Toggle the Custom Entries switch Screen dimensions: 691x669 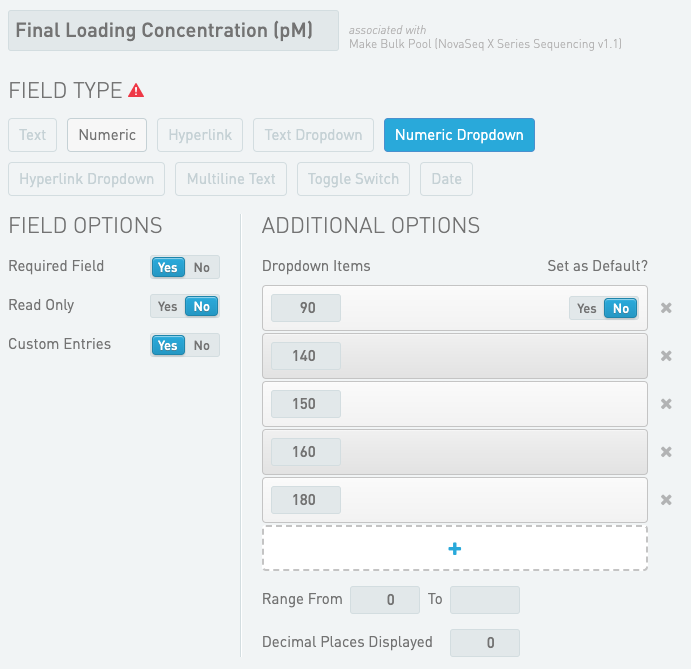click(x=185, y=345)
